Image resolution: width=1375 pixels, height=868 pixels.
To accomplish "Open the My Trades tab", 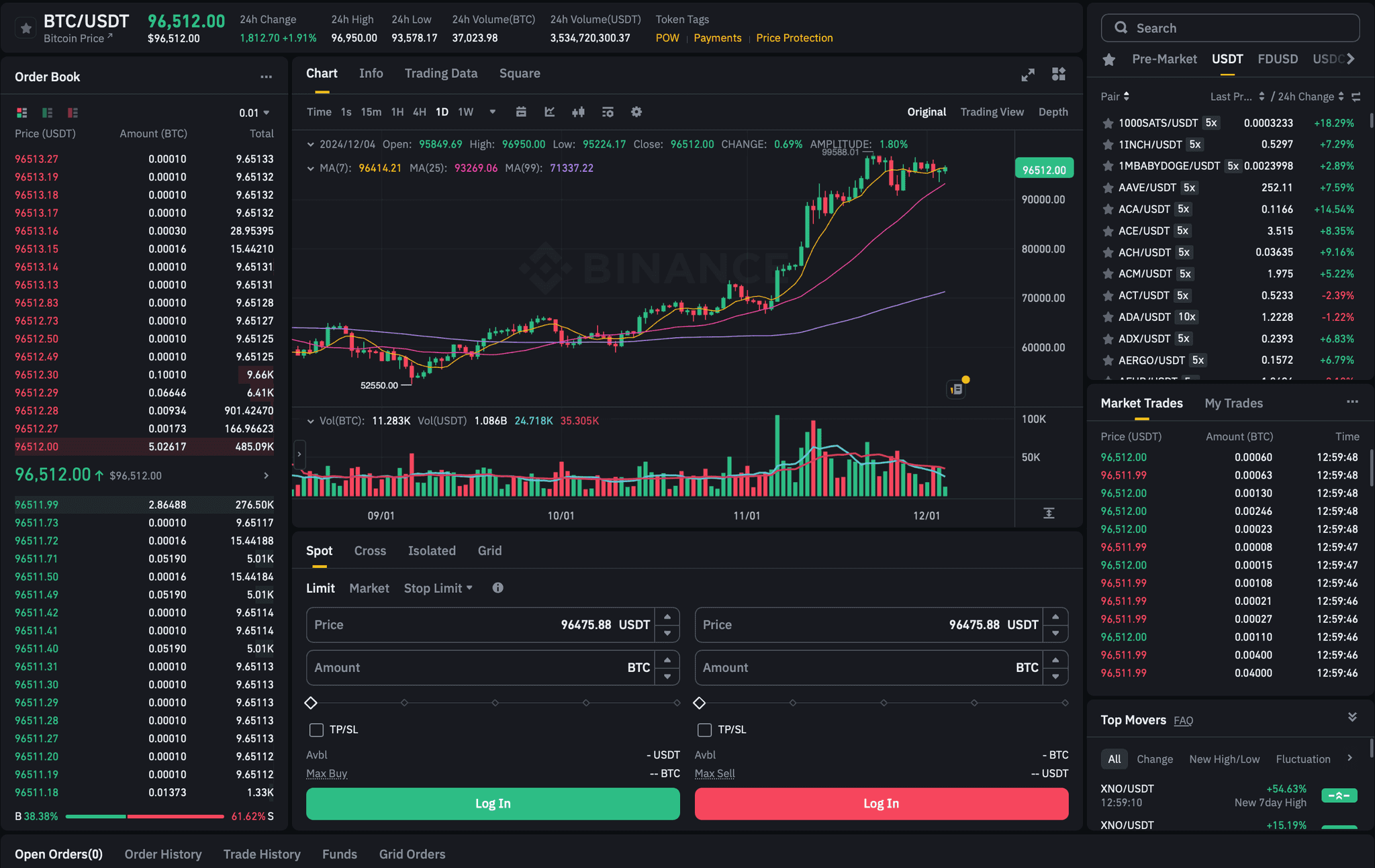I will [1234, 403].
